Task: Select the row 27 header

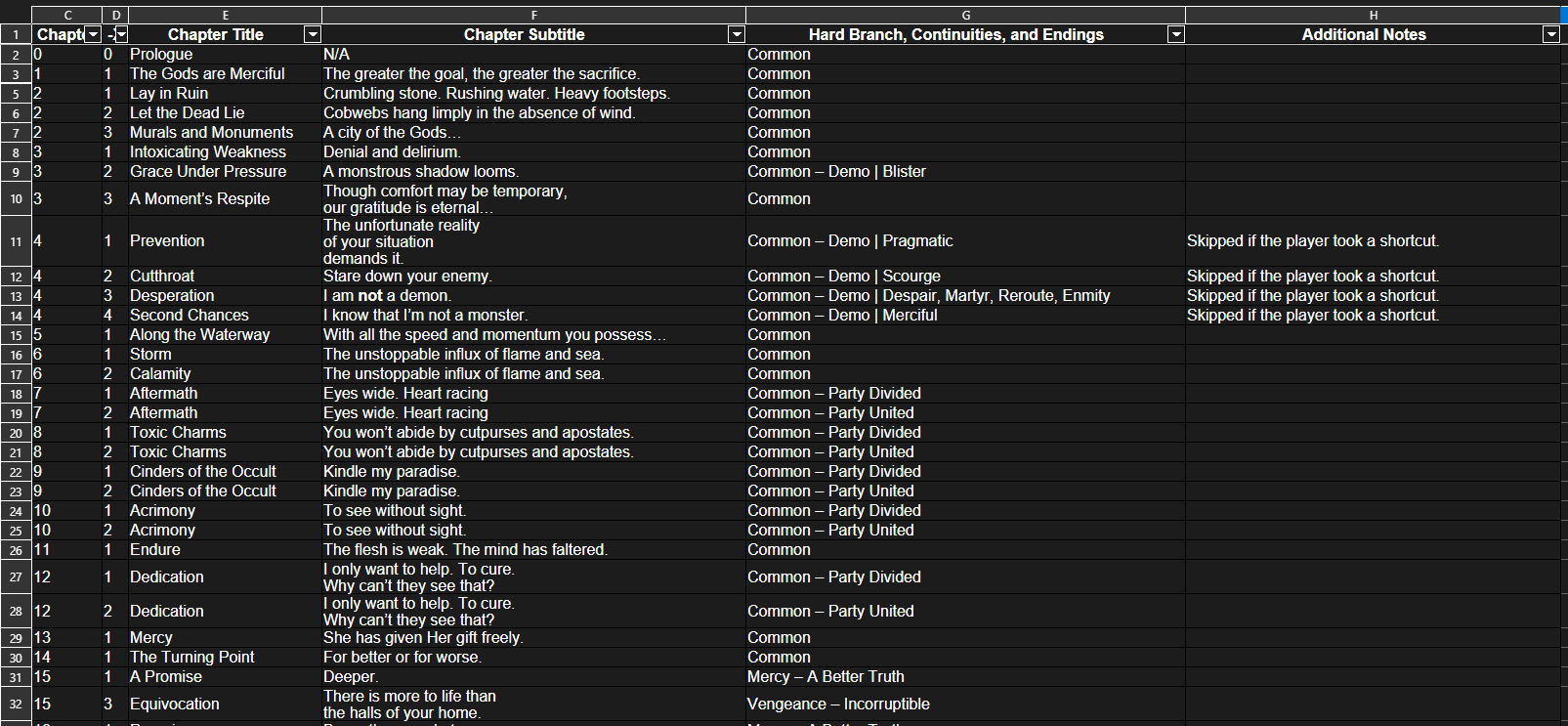Action: tap(16, 577)
